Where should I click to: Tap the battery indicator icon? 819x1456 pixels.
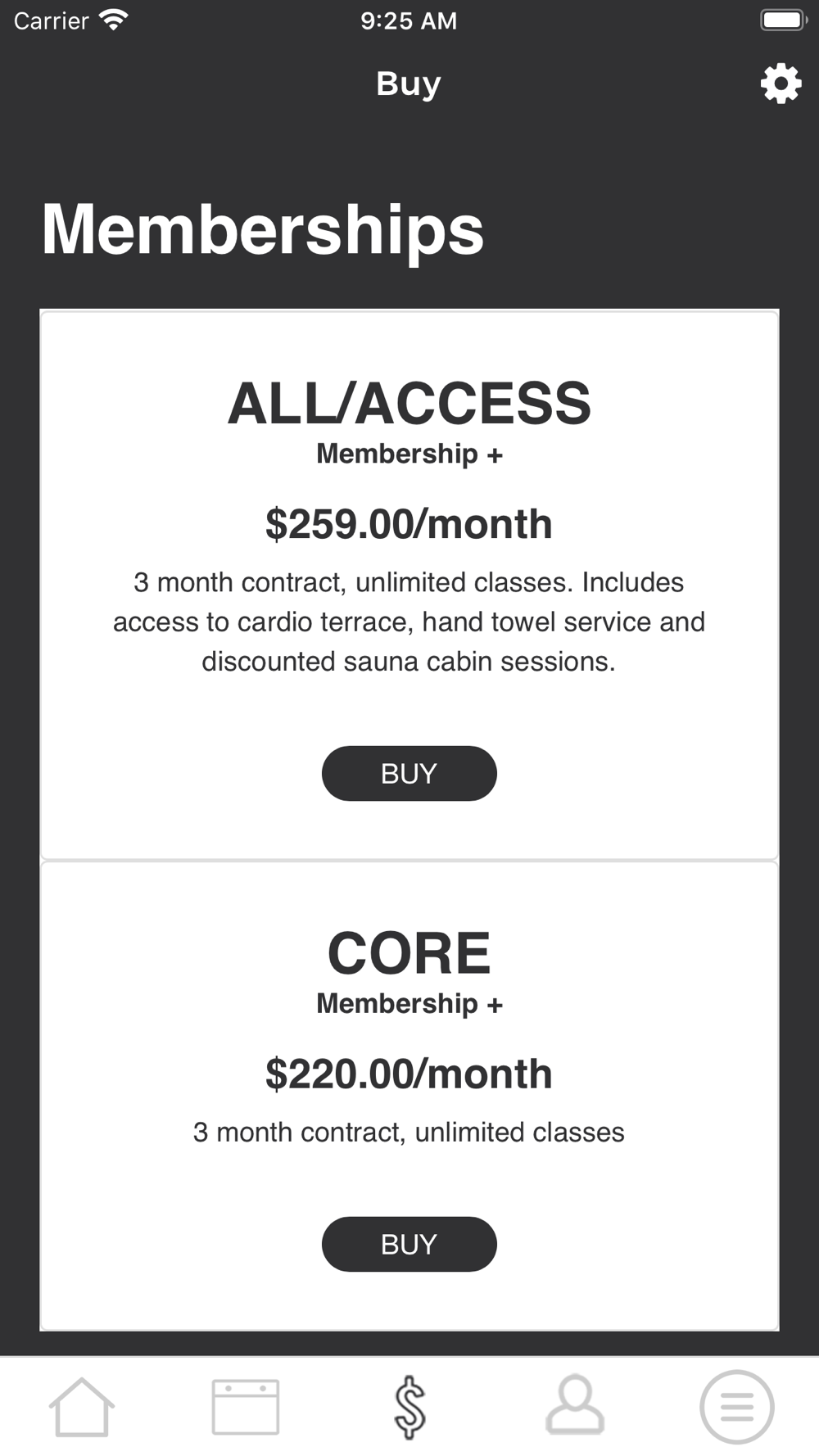pyautogui.click(x=784, y=20)
